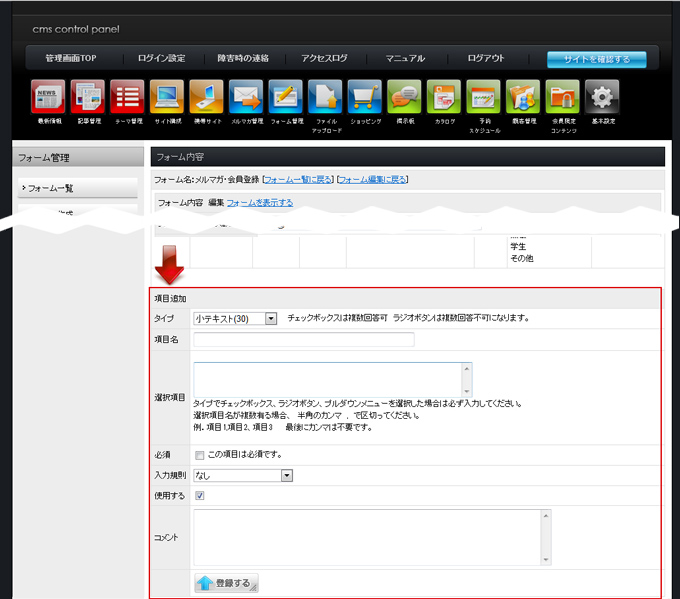The width and height of the screenshot is (680, 599).
Task: Open アクセスログ from the top menu
Action: 324,59
